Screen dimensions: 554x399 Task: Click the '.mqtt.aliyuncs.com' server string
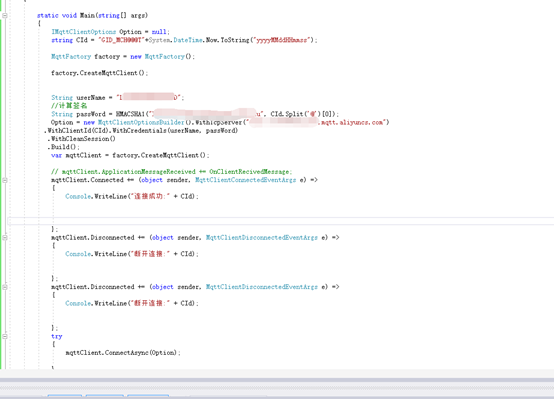pyautogui.click(x=352, y=122)
